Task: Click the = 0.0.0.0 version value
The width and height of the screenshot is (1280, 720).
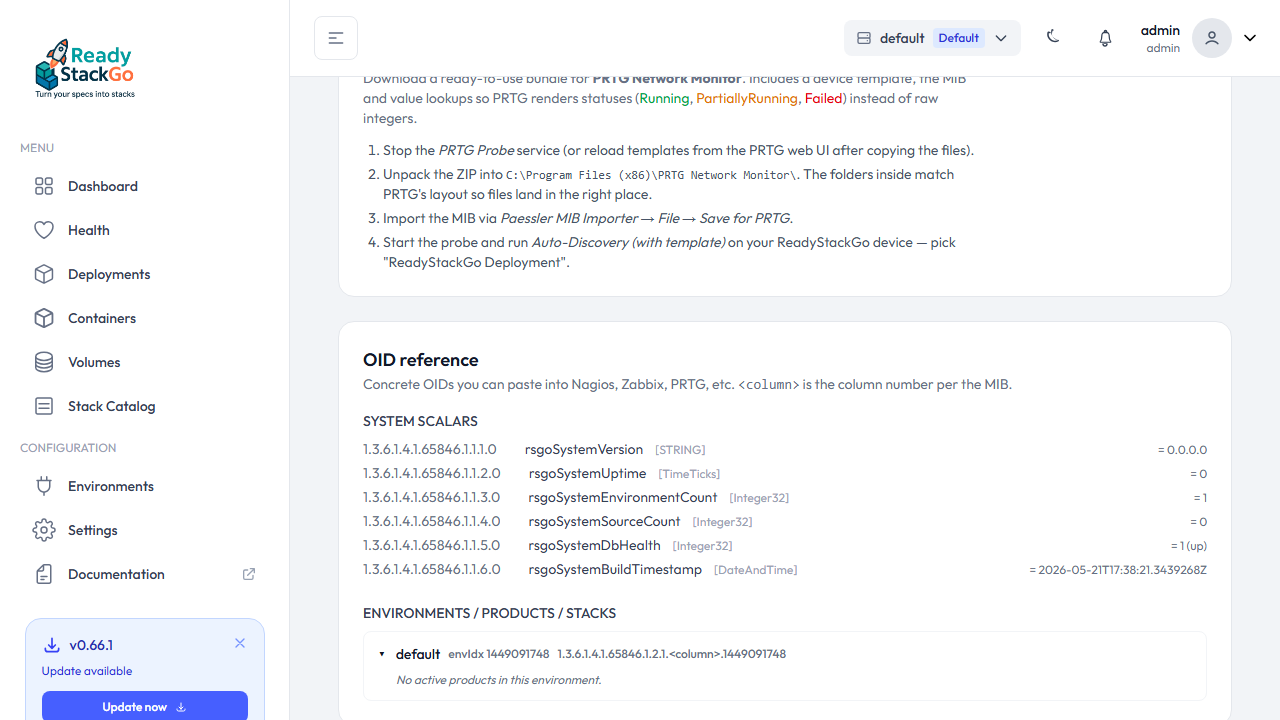Action: pos(1182,450)
